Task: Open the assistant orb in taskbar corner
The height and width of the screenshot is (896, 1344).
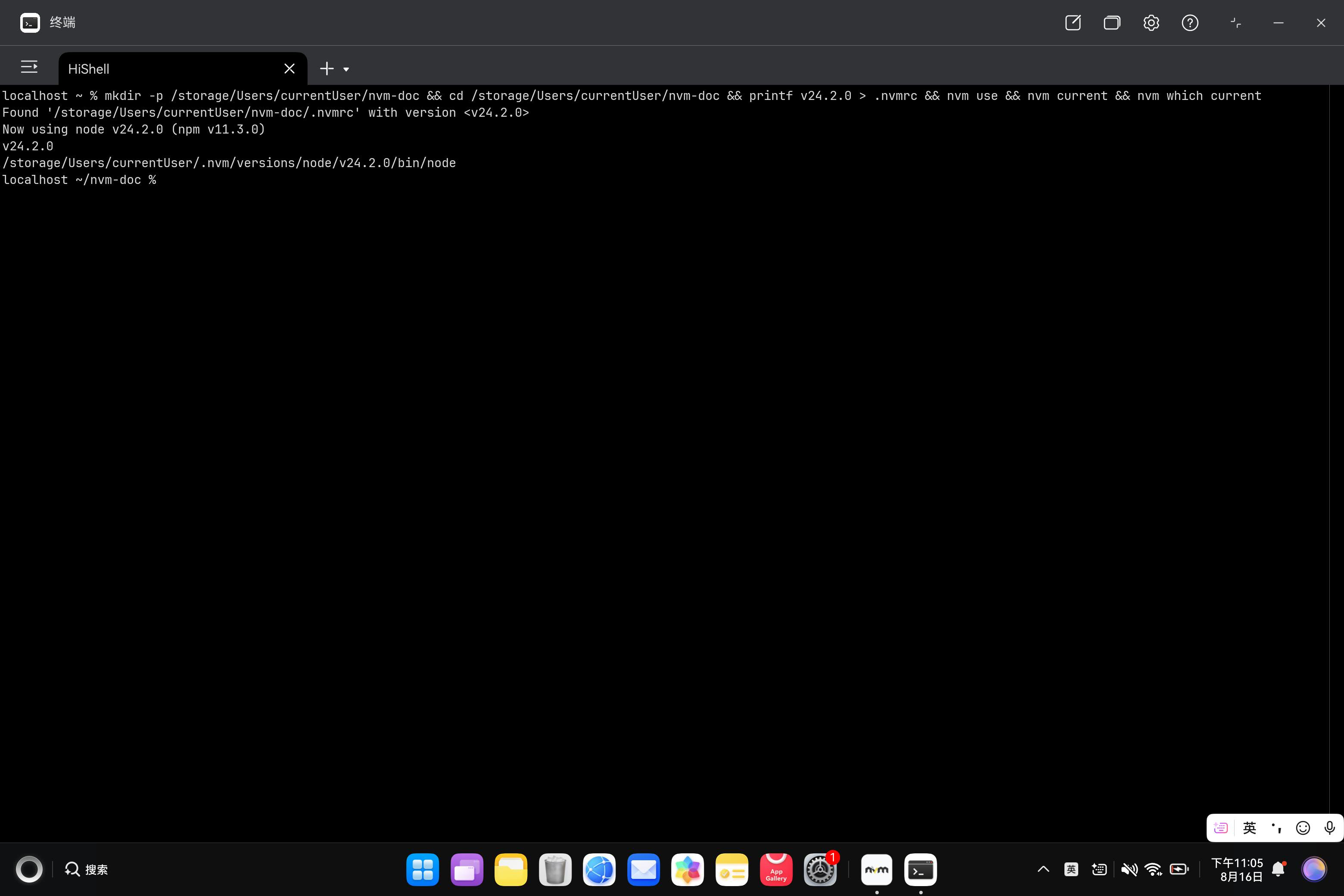Action: tap(1314, 870)
